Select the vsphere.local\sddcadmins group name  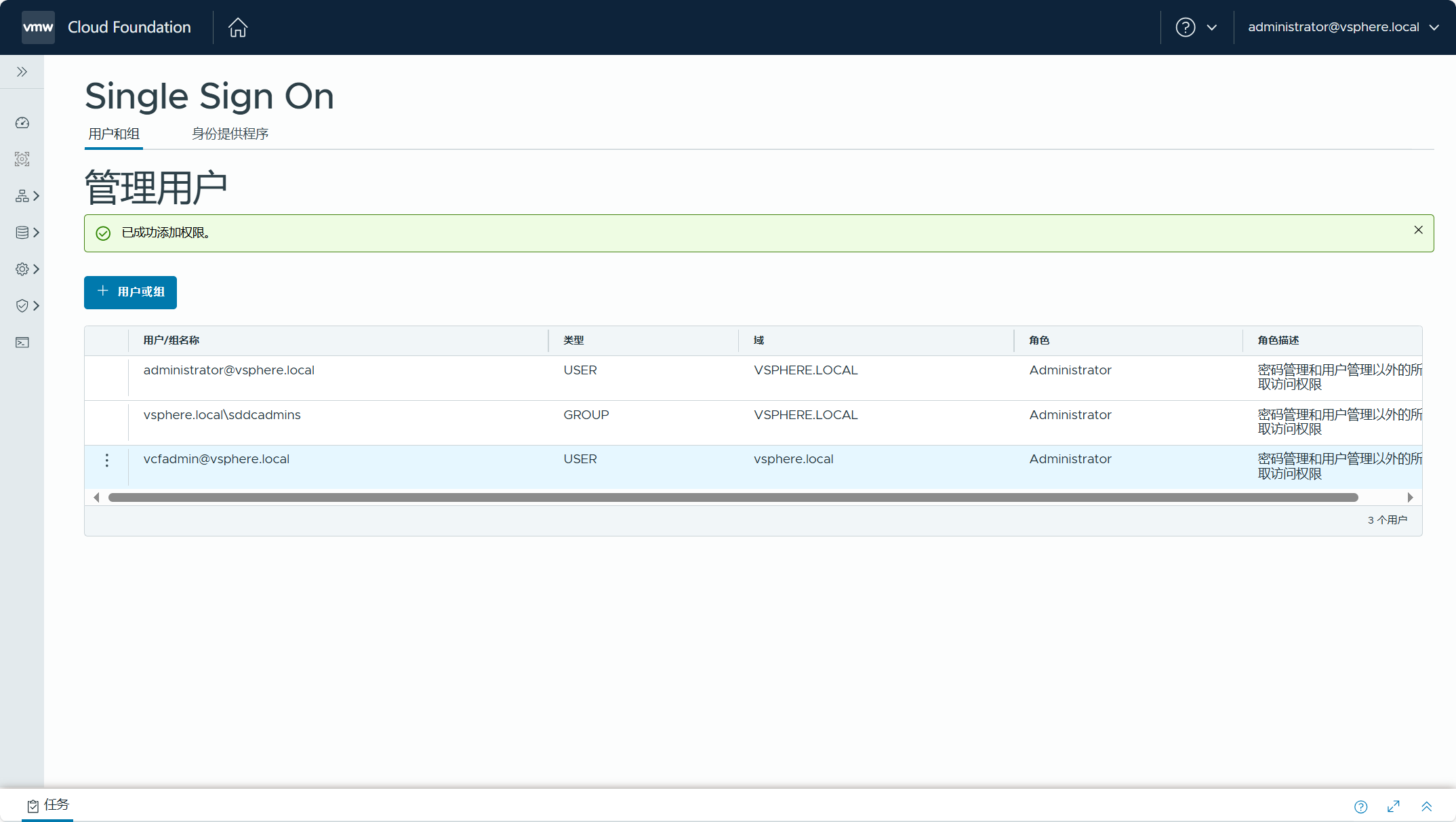(222, 415)
